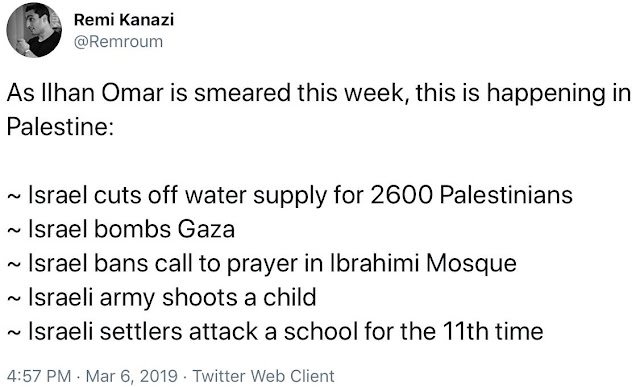
Task: Select the Israel bombs Gaza line
Action: pyautogui.click(x=121, y=229)
